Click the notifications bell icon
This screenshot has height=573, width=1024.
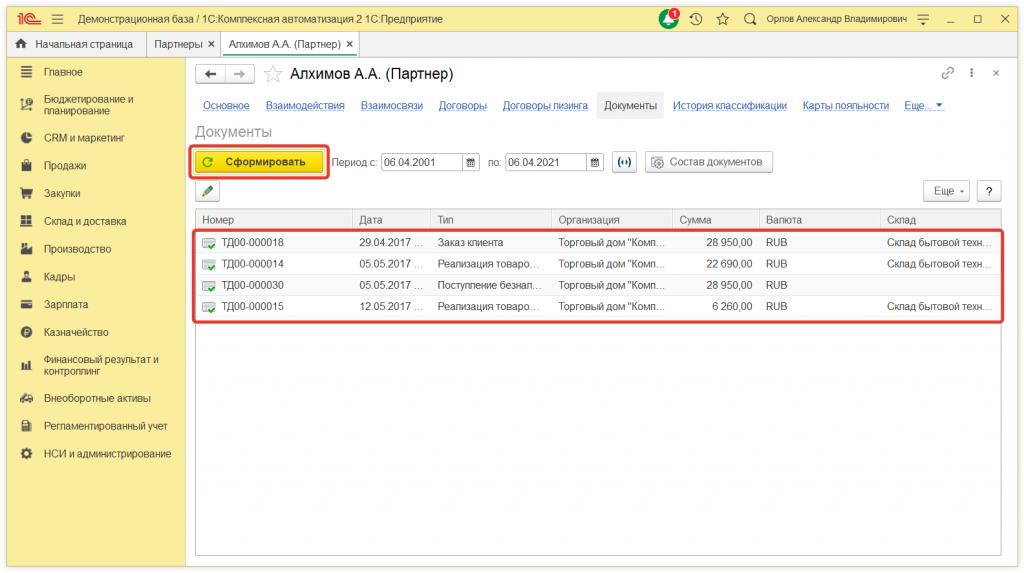click(667, 19)
